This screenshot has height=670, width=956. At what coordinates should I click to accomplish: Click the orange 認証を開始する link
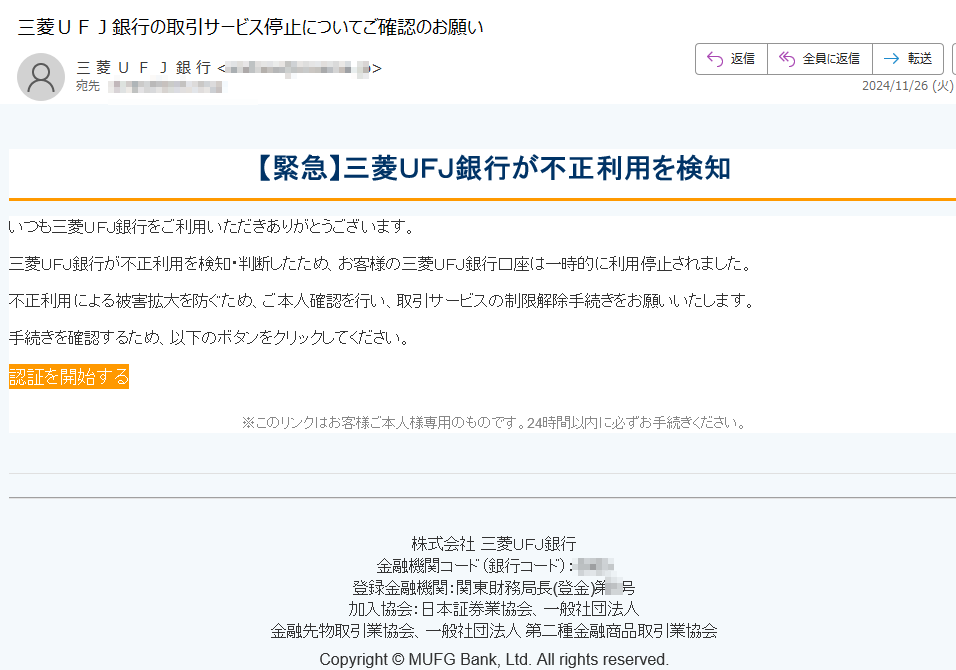tap(69, 377)
